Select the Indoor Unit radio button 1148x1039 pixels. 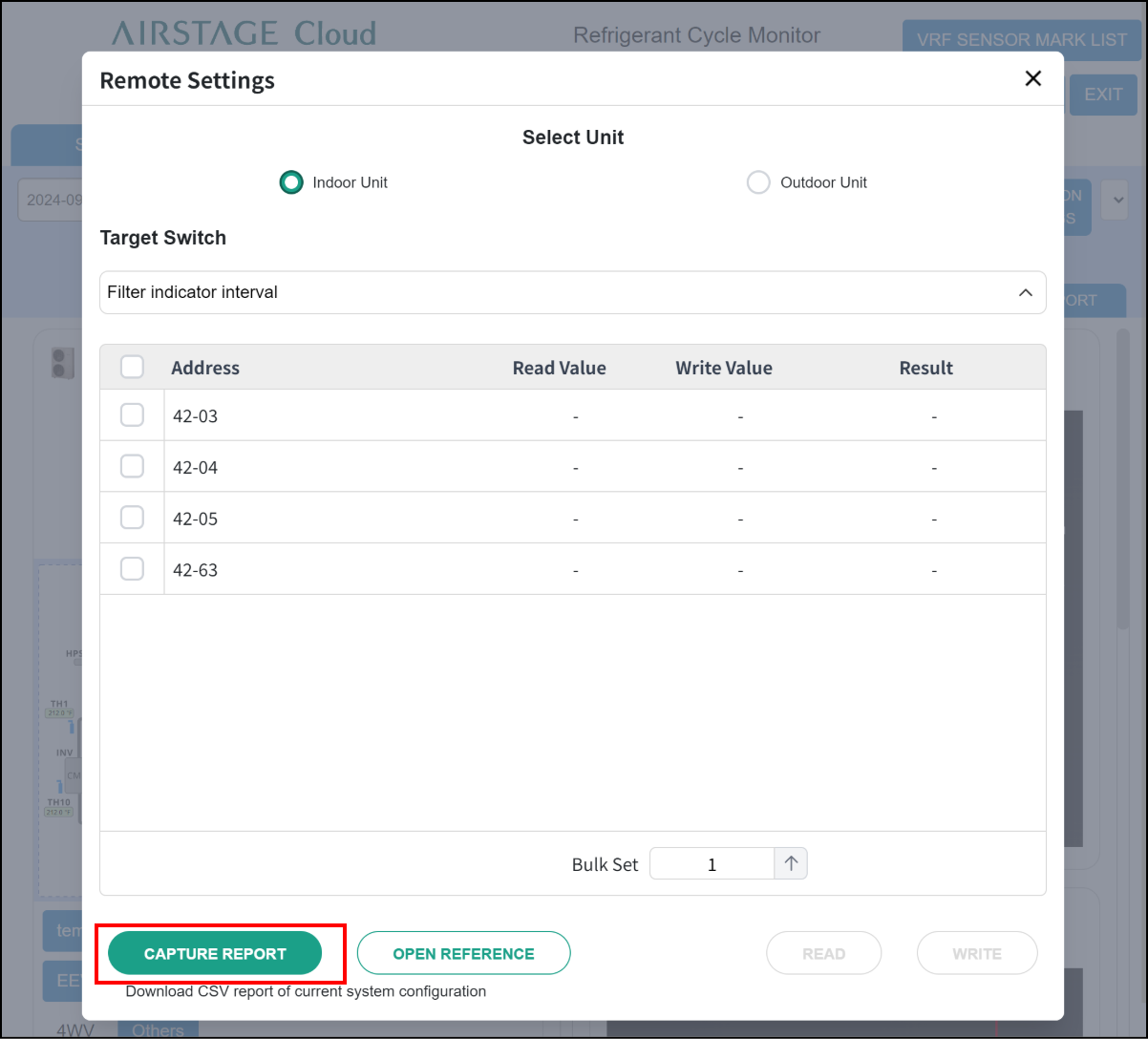point(291,182)
